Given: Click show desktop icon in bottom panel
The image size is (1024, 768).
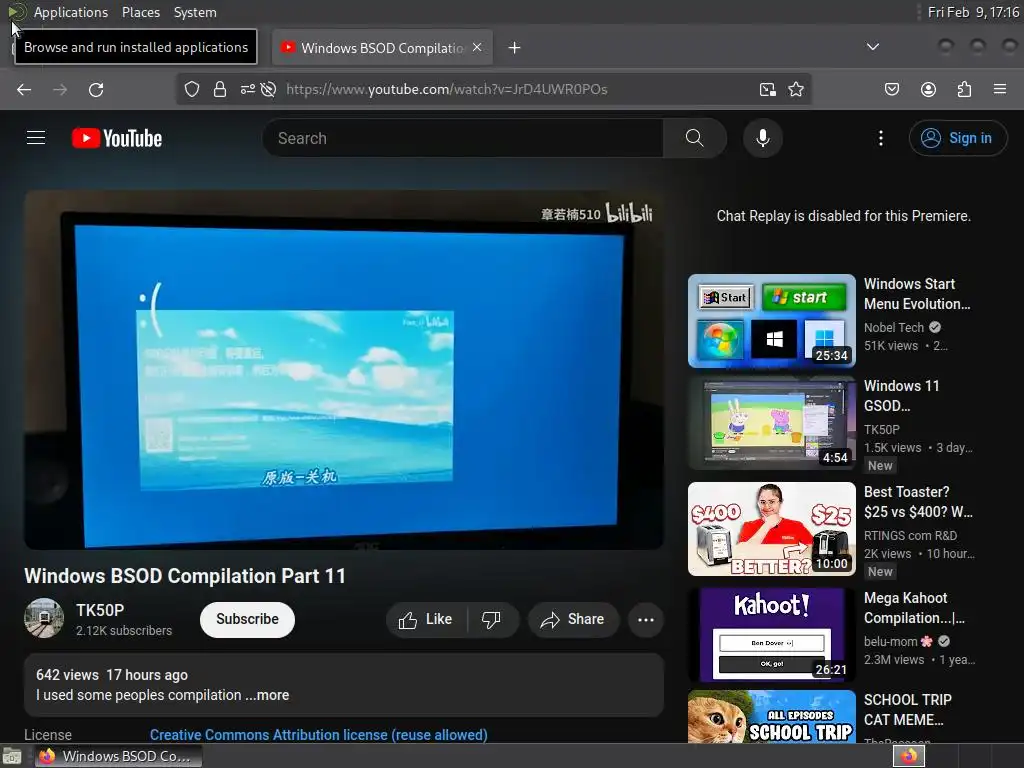Looking at the screenshot, I should (x=11, y=756).
